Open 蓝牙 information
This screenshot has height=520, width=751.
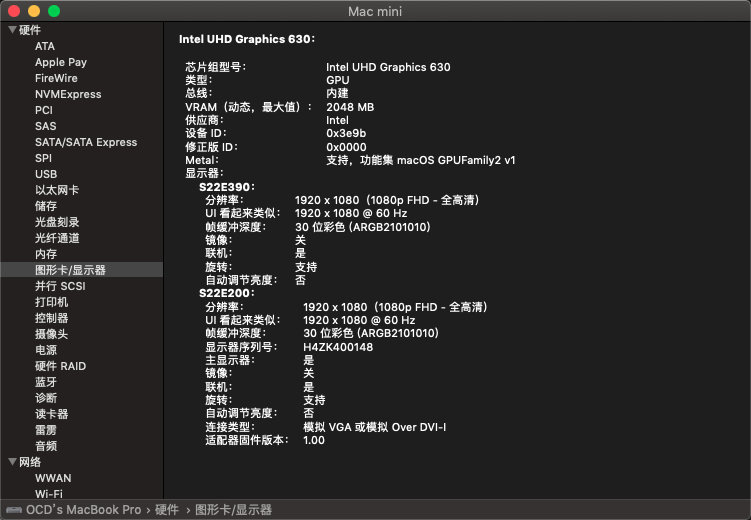coord(46,382)
